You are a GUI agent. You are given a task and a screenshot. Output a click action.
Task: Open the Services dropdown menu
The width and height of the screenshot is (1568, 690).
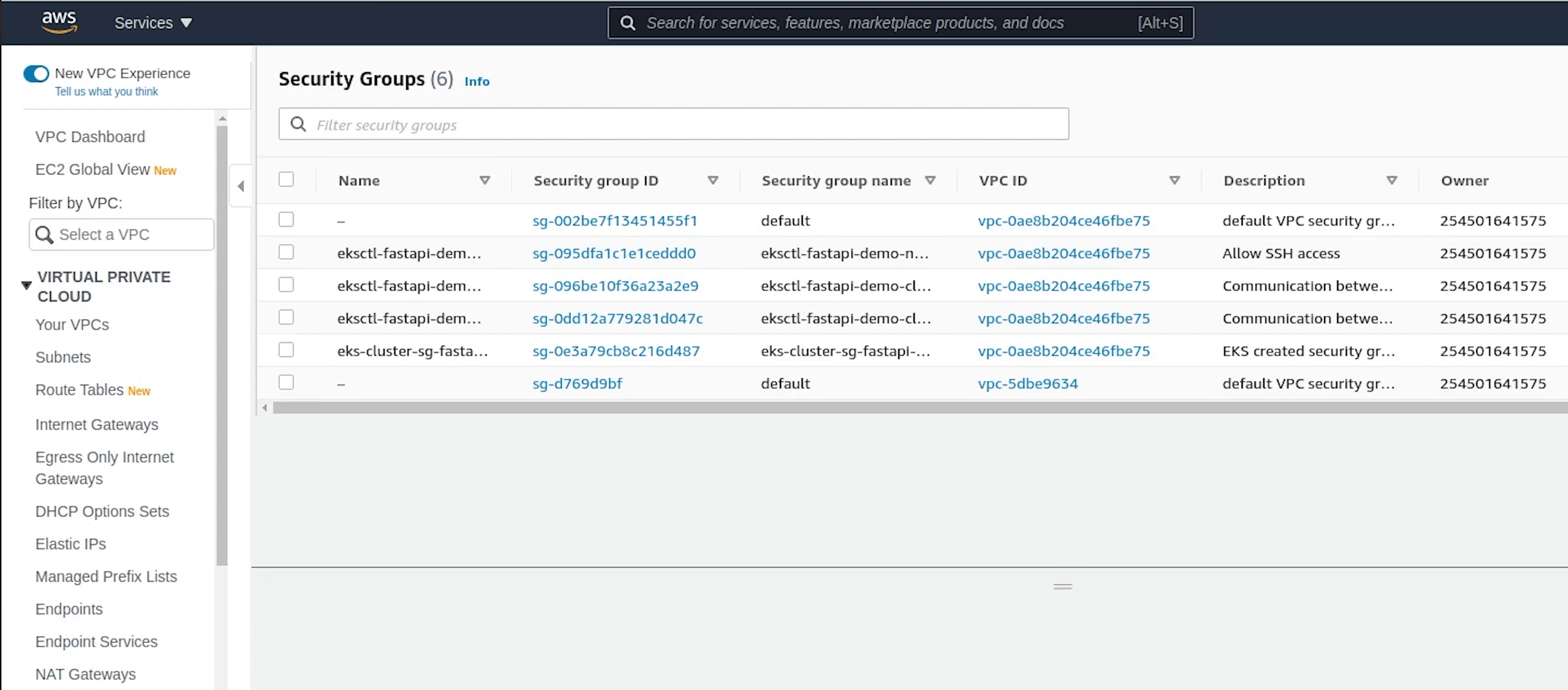click(x=153, y=23)
